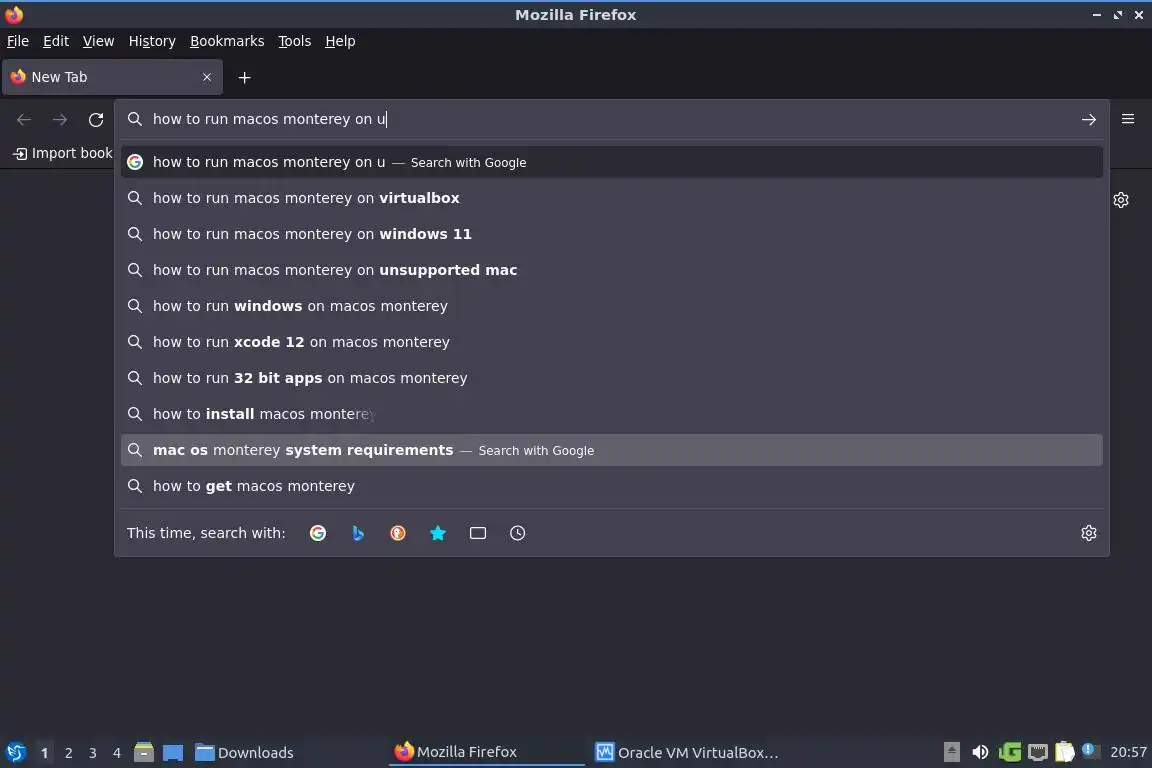Pick 'how to run 32 bit apps' suggestion
This screenshot has width=1152, height=768.
pos(611,378)
